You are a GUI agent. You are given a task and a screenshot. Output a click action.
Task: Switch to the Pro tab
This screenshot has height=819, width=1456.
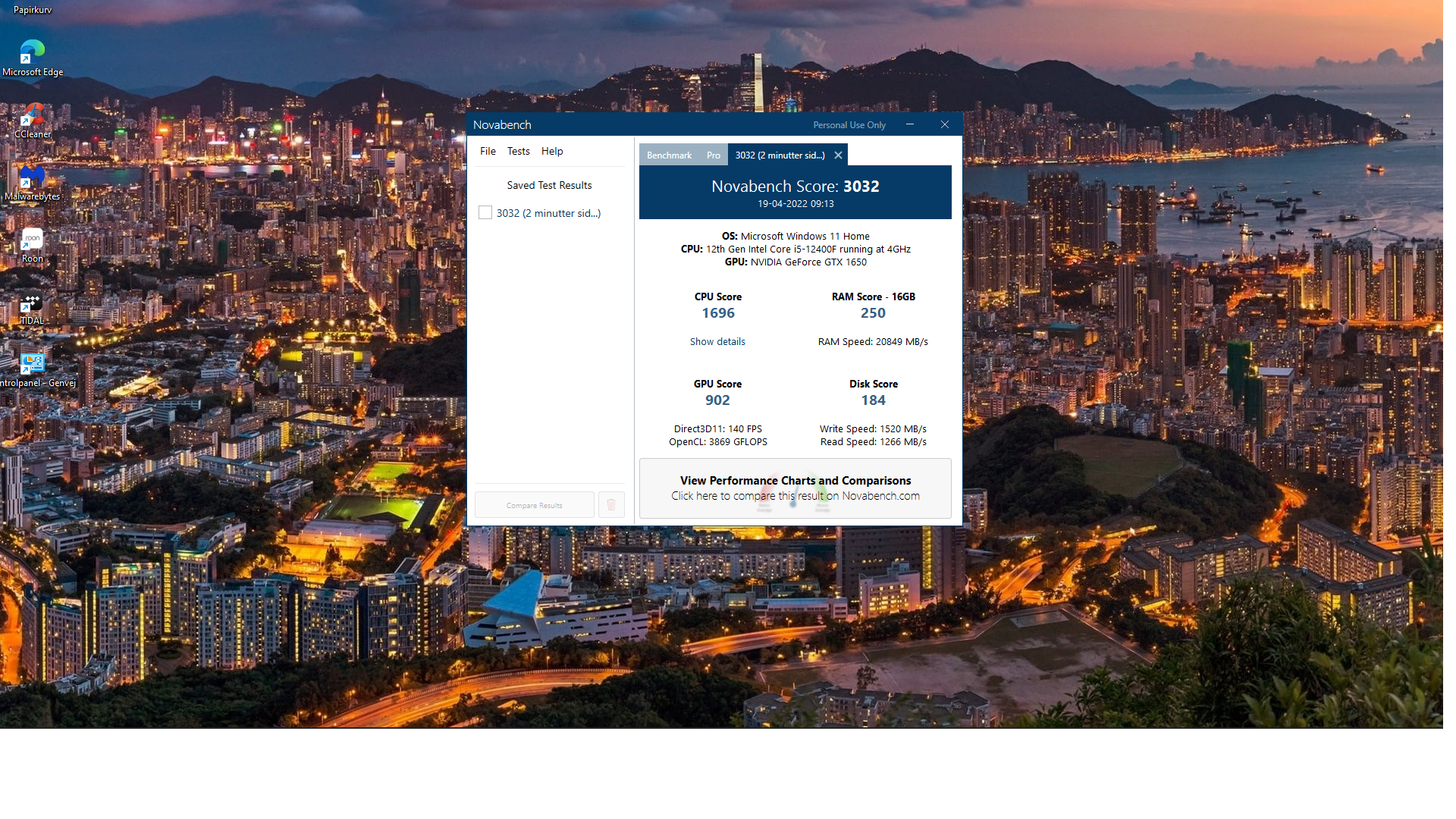714,155
